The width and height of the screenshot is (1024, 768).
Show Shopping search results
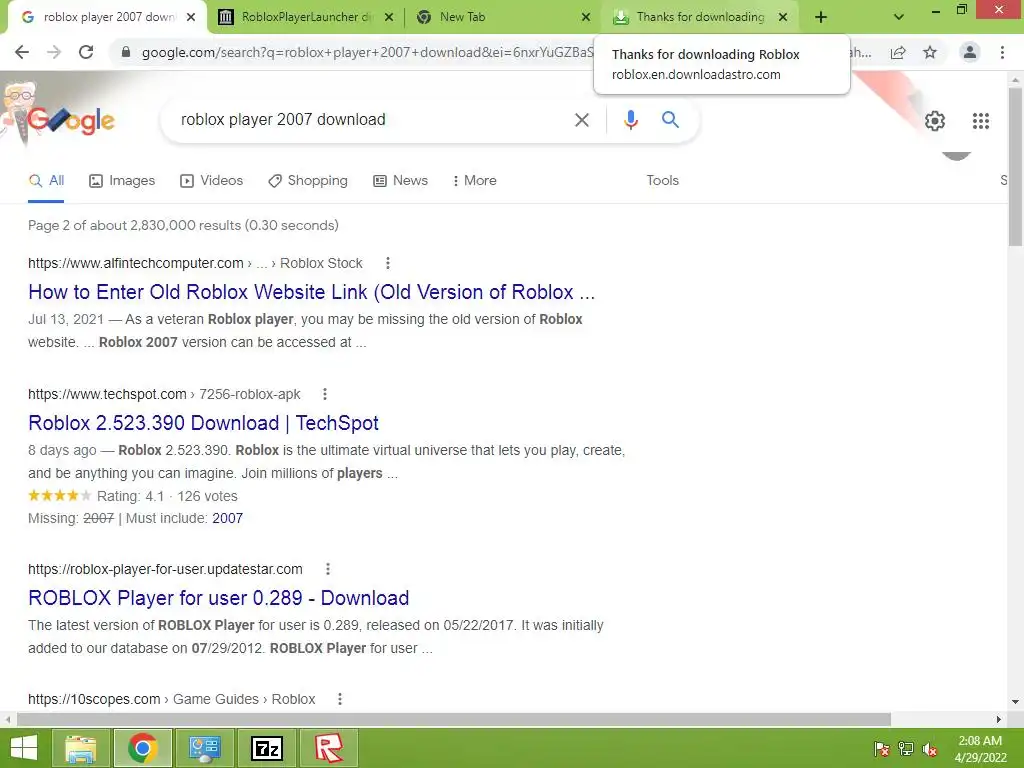308,180
